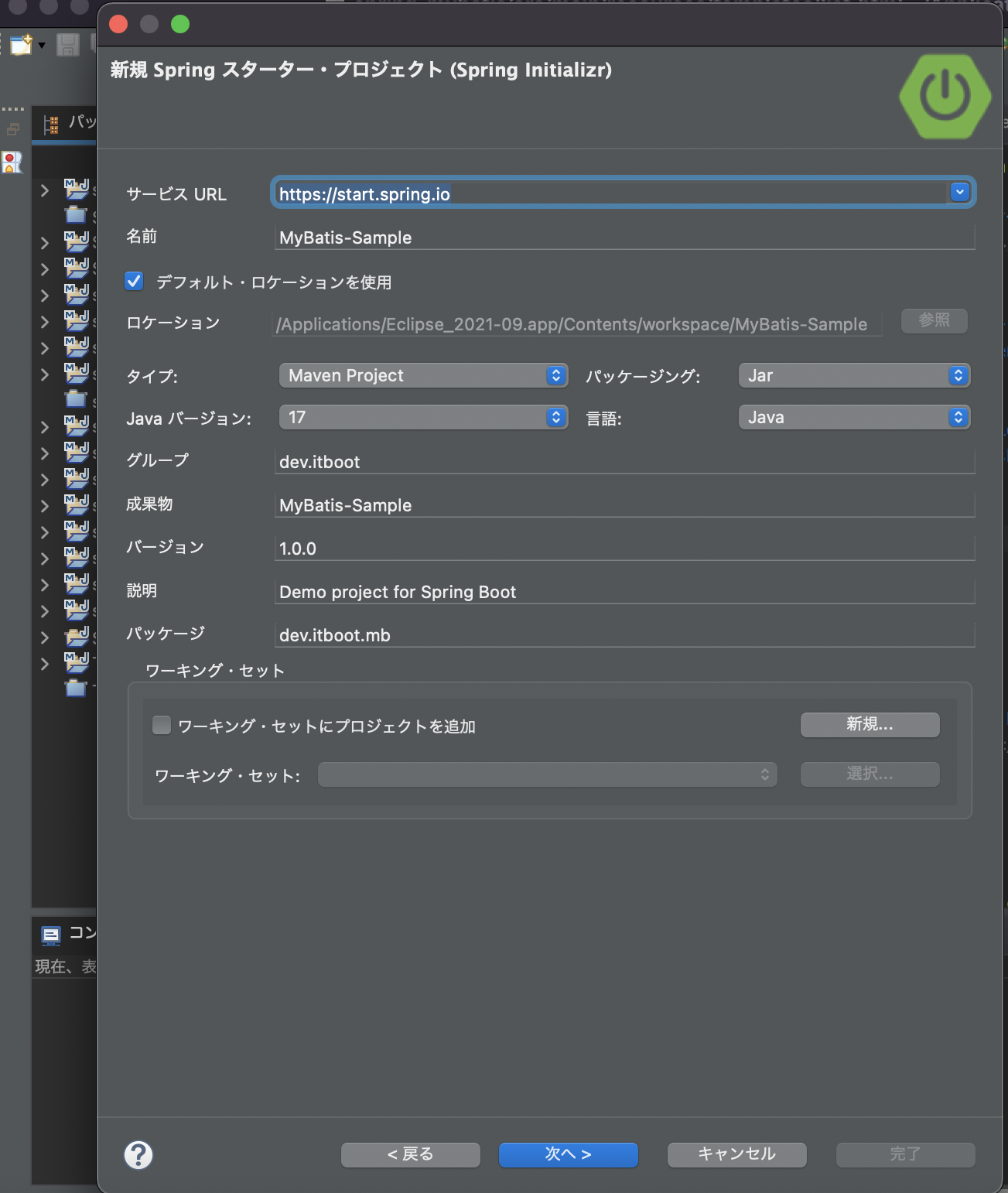Uncheck デフォルト・ロケーションを使用
The width and height of the screenshot is (1008, 1193).
[134, 281]
